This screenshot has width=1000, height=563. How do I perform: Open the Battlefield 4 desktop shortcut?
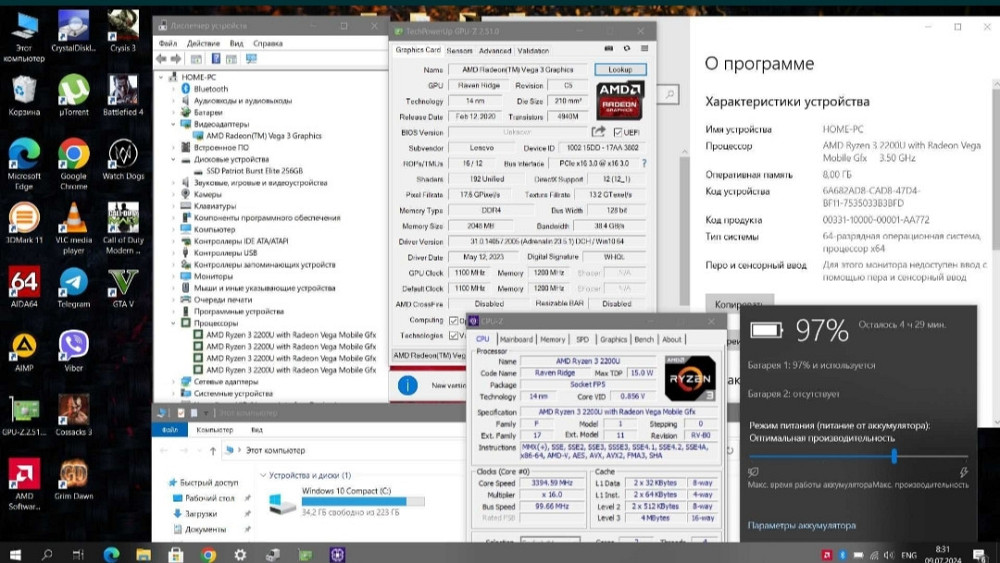(x=123, y=95)
